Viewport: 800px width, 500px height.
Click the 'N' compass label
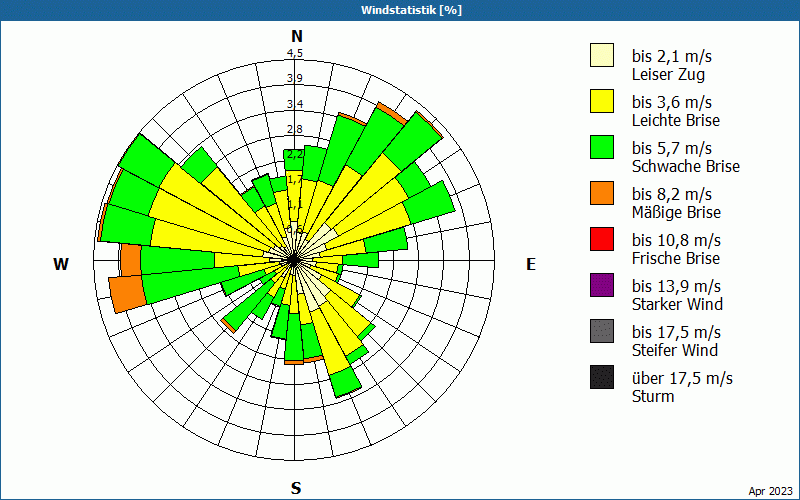[x=297, y=36]
